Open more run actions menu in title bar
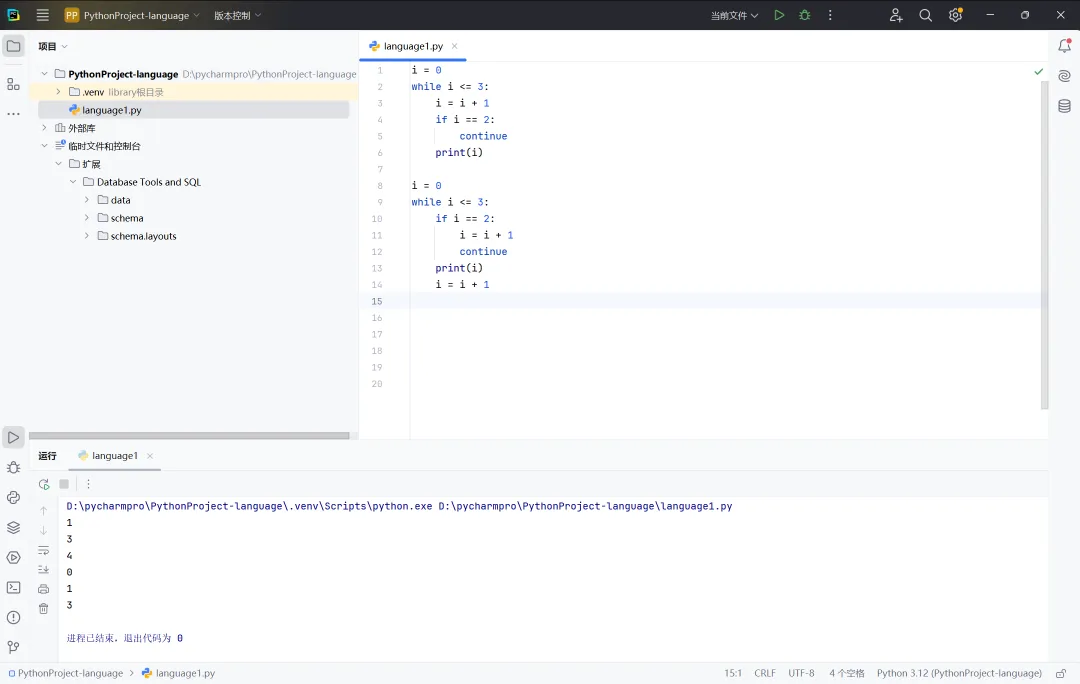 point(830,15)
